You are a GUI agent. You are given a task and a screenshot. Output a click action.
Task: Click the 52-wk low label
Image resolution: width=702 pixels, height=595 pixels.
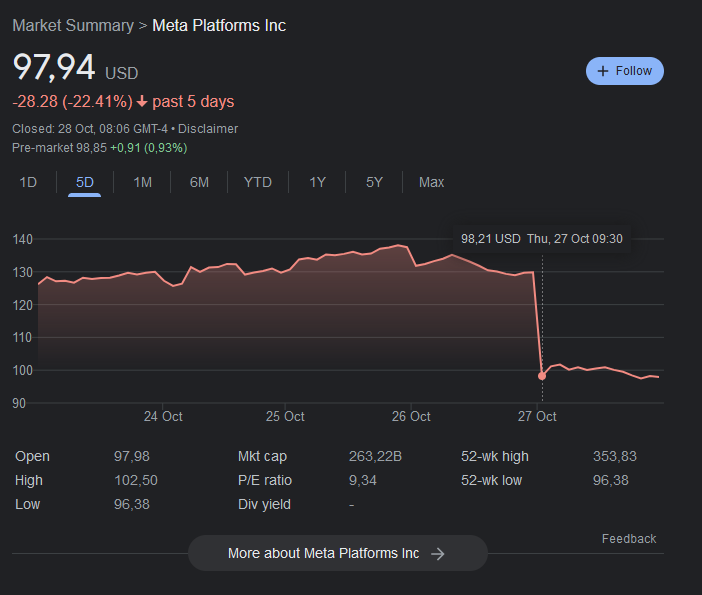492,480
